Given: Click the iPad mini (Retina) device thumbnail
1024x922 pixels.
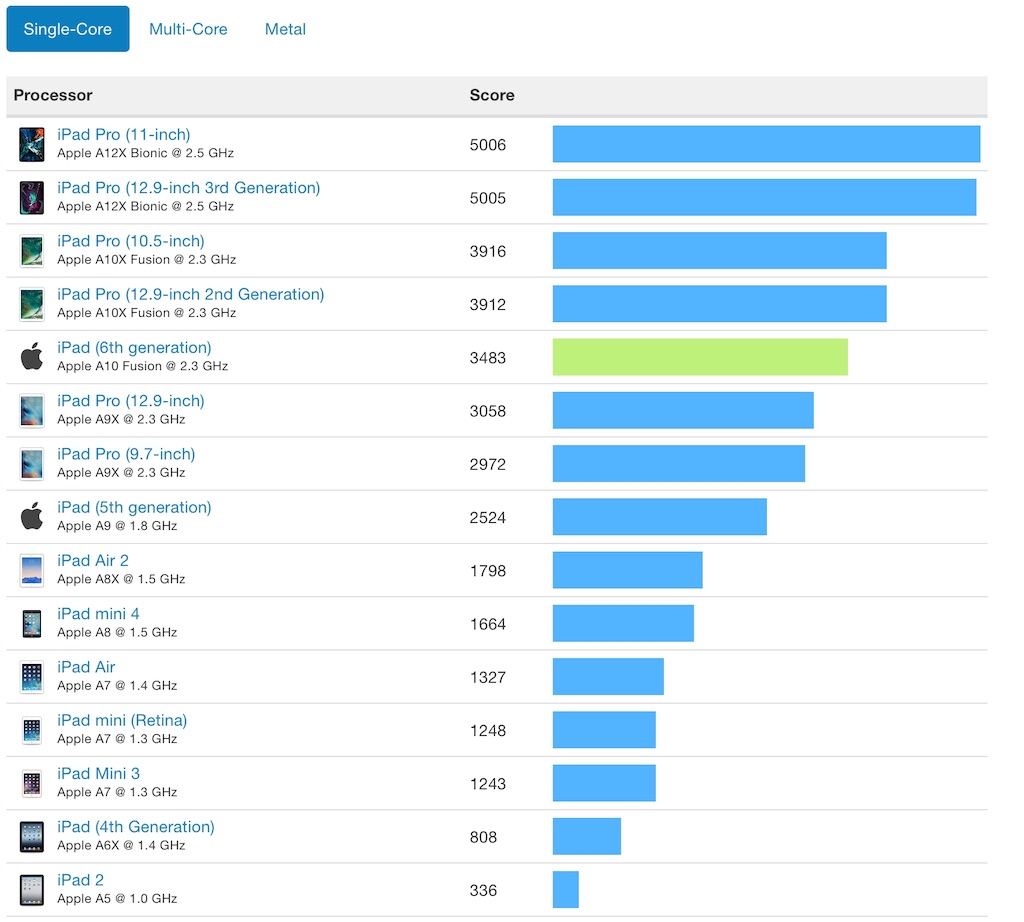Looking at the screenshot, I should pos(31,731).
